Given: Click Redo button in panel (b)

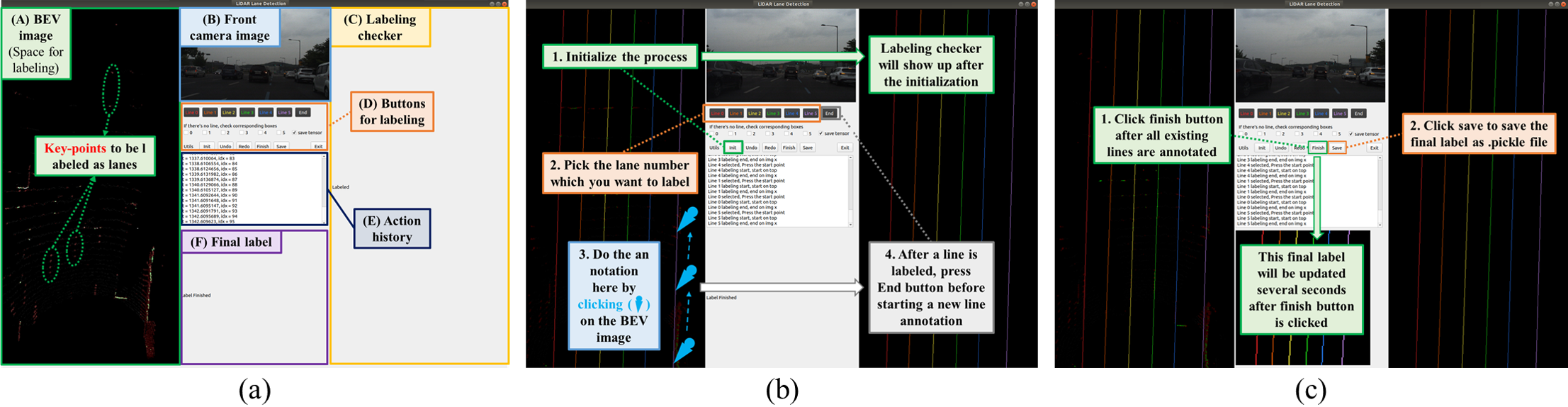Looking at the screenshot, I should click(770, 147).
